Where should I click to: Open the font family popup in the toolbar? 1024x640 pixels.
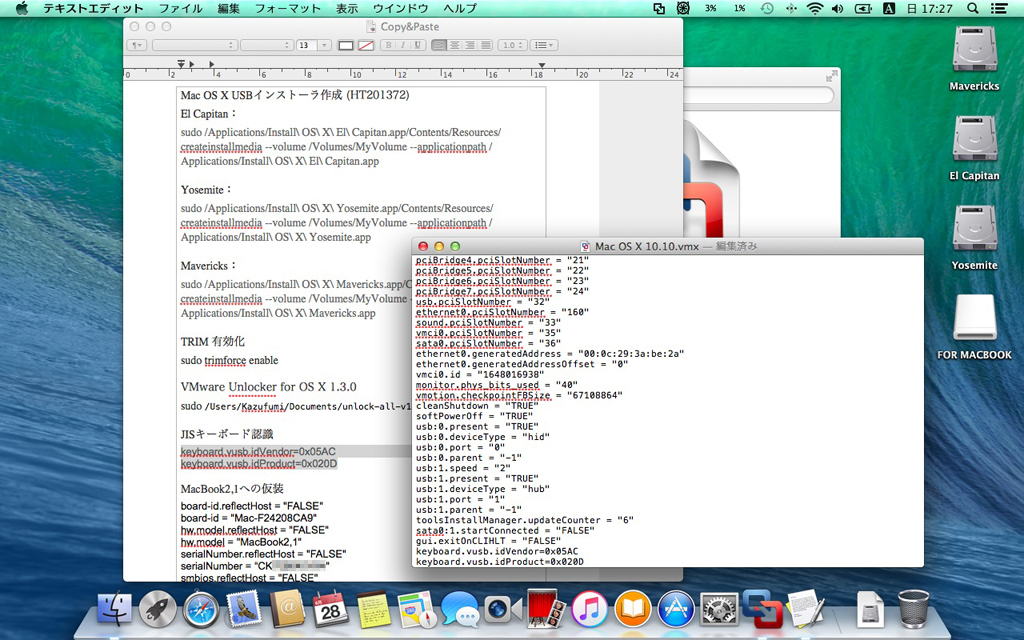click(194, 45)
